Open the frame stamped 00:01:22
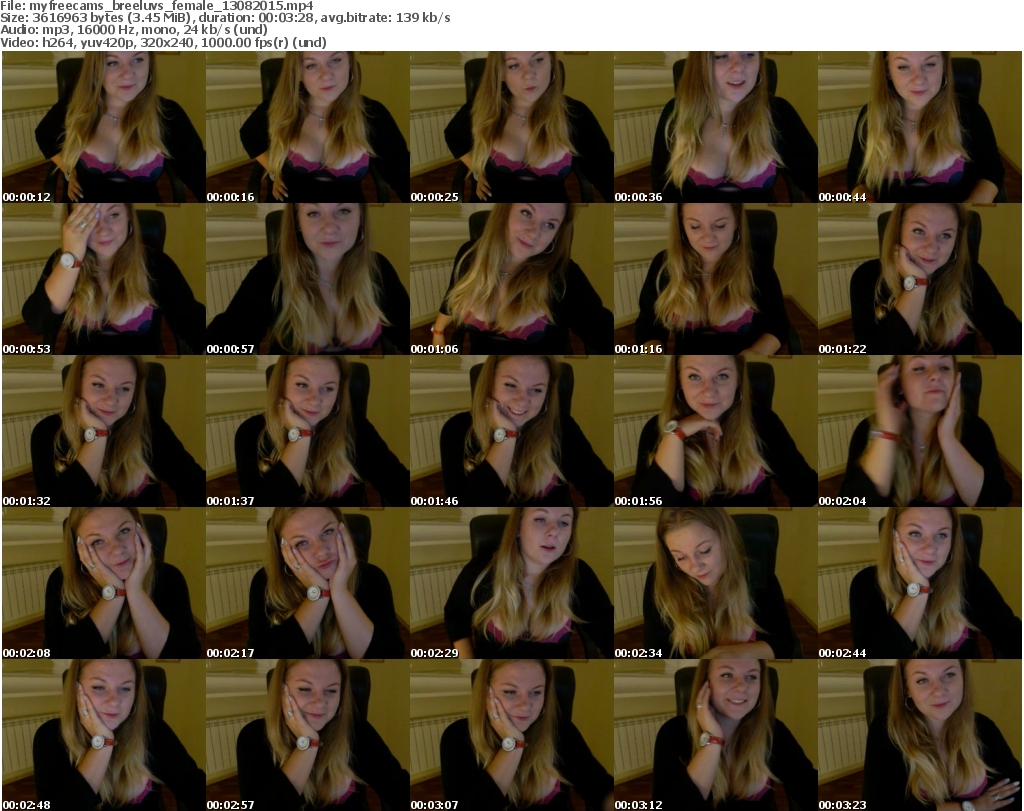 (920, 279)
